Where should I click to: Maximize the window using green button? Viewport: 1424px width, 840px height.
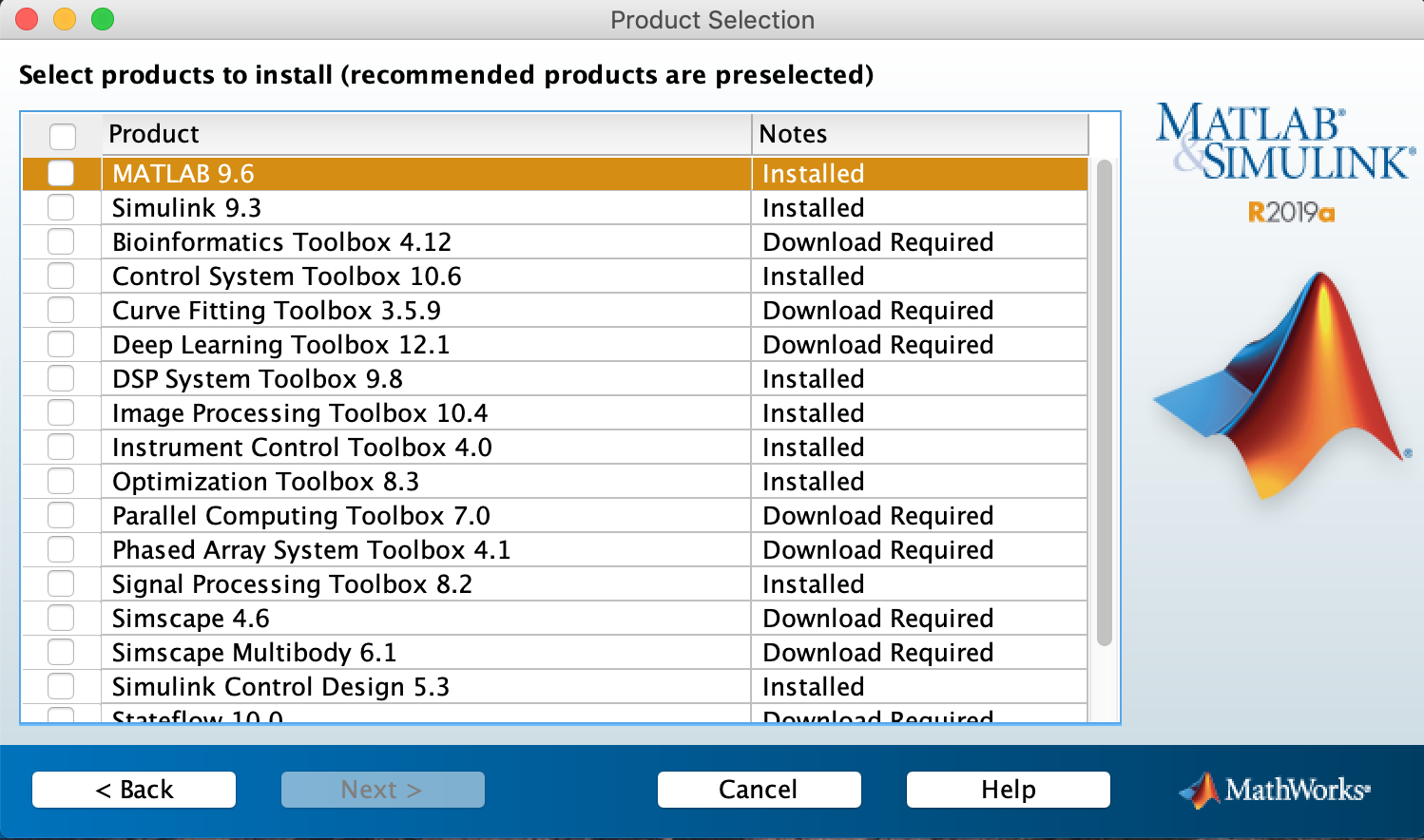[x=103, y=19]
